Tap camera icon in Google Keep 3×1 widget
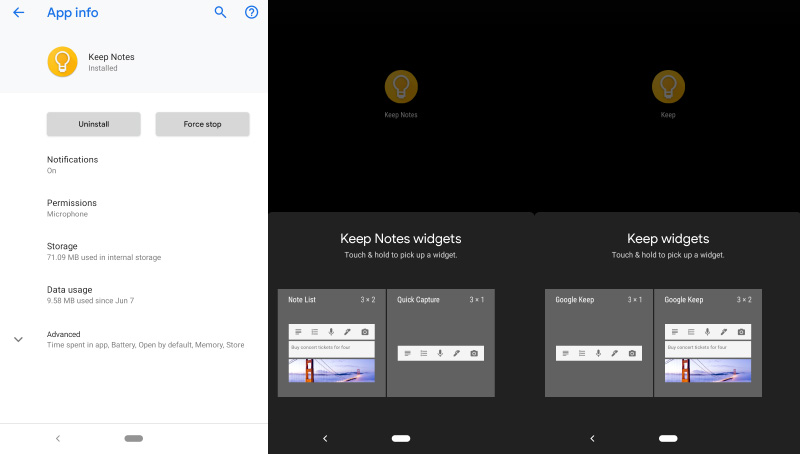Screen dimensions: 800x454 632,354
